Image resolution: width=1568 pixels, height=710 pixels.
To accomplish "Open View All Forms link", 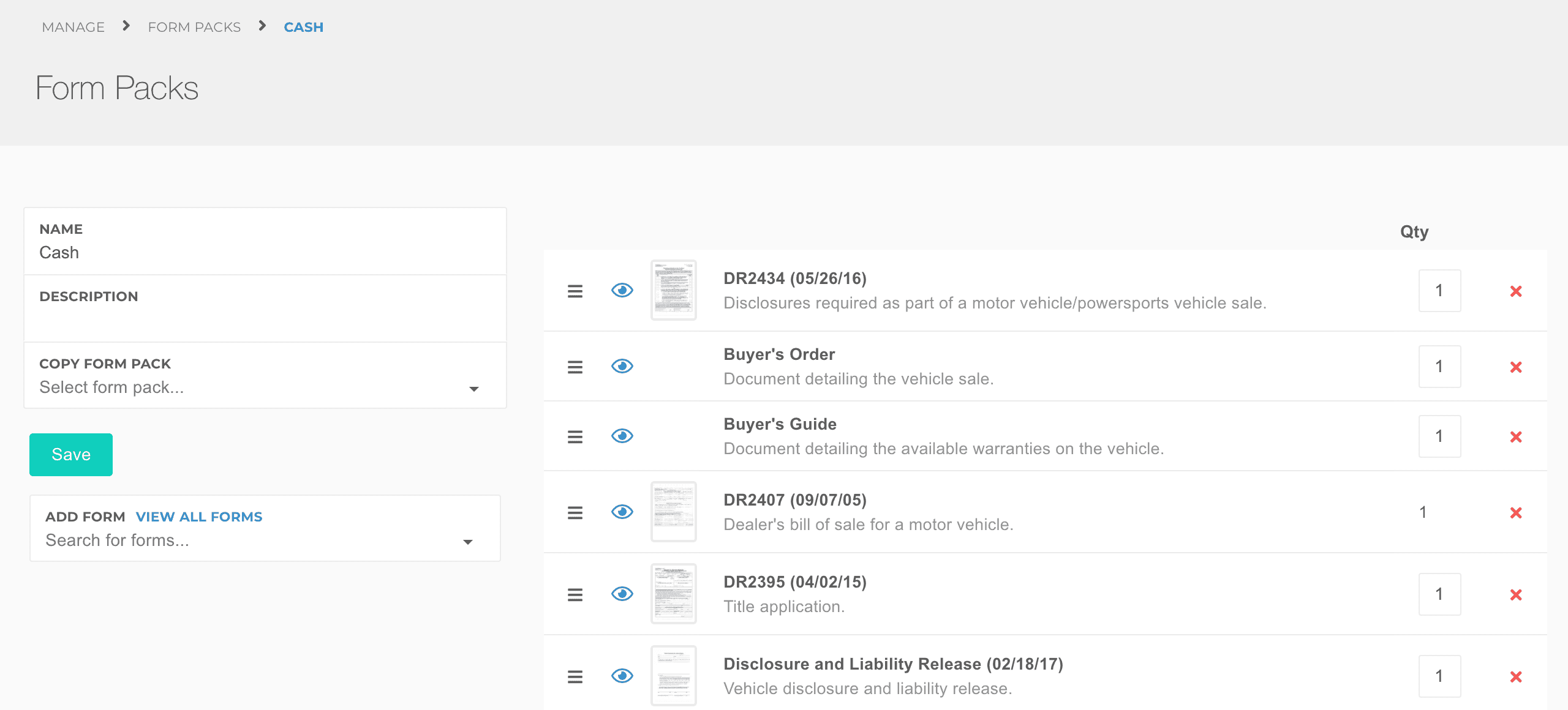I will tap(198, 517).
